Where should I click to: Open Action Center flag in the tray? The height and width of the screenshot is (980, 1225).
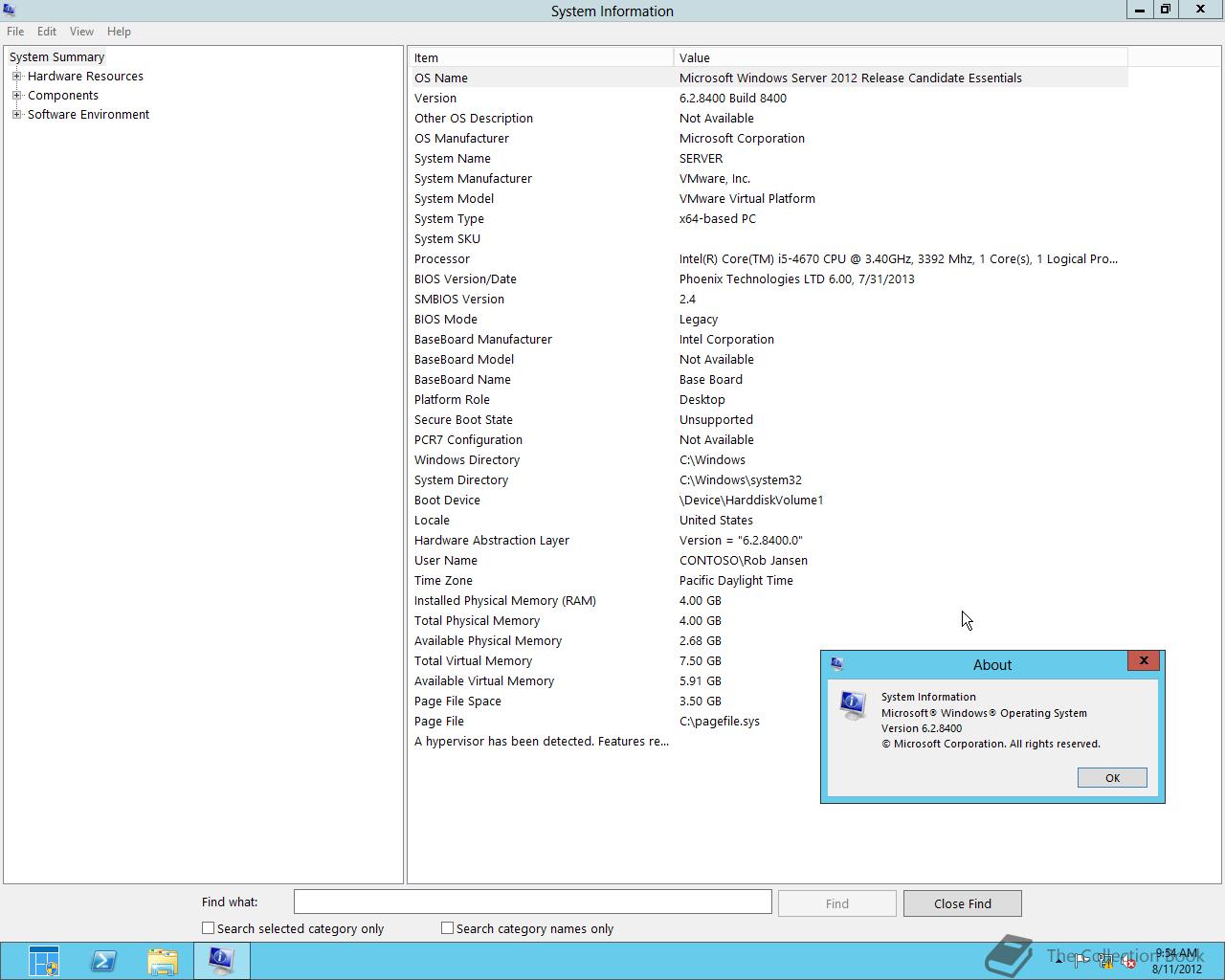(1081, 962)
